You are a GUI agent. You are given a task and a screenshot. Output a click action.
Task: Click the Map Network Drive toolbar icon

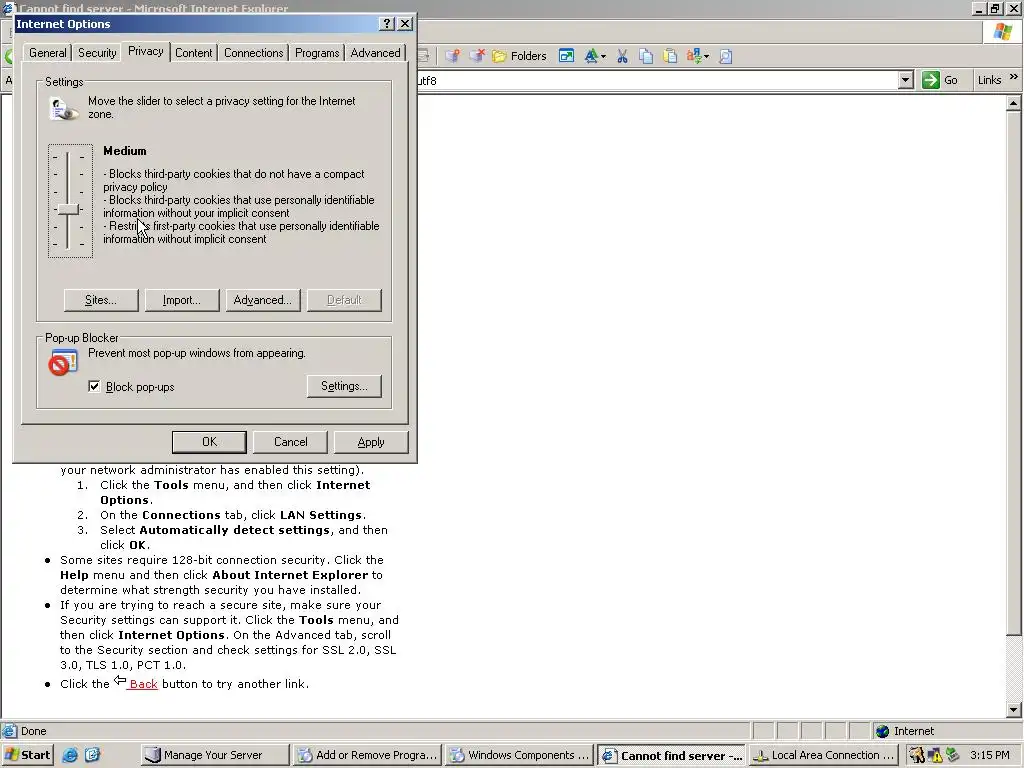pos(453,56)
